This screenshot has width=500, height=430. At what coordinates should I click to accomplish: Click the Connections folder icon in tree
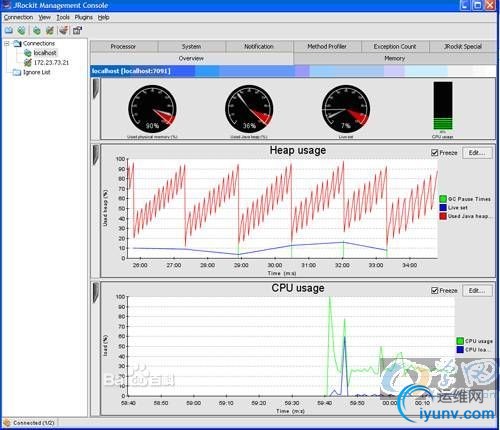(x=17, y=43)
